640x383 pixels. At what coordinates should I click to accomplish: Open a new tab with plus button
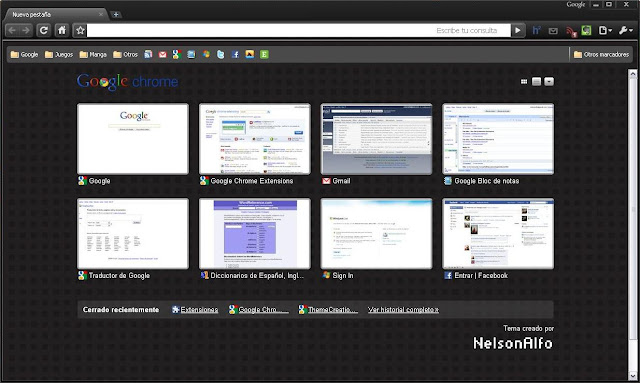(x=116, y=15)
